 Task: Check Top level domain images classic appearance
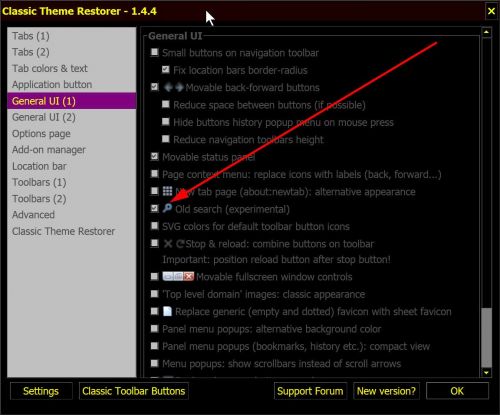(154, 294)
